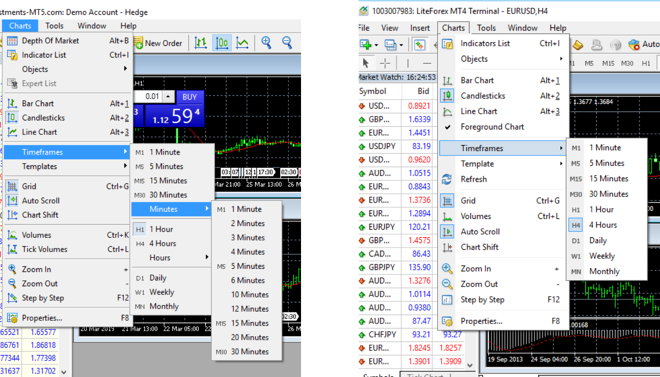Click Zoom Out in MT5 Charts menu

pos(67,284)
